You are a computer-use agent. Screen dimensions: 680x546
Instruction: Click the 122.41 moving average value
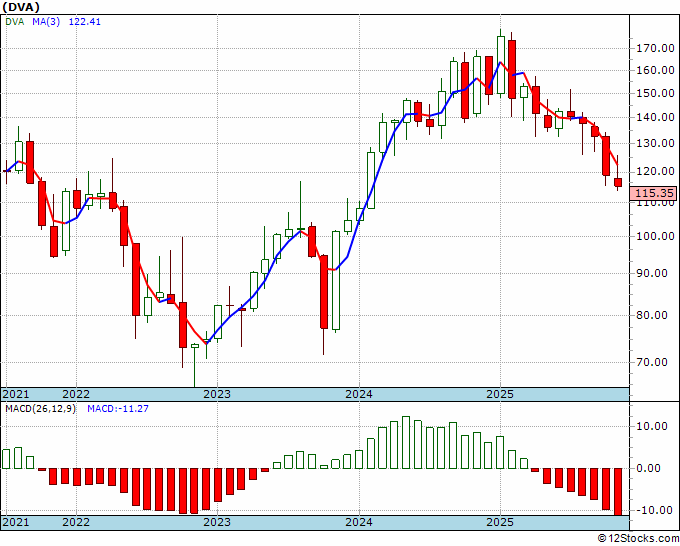click(85, 21)
